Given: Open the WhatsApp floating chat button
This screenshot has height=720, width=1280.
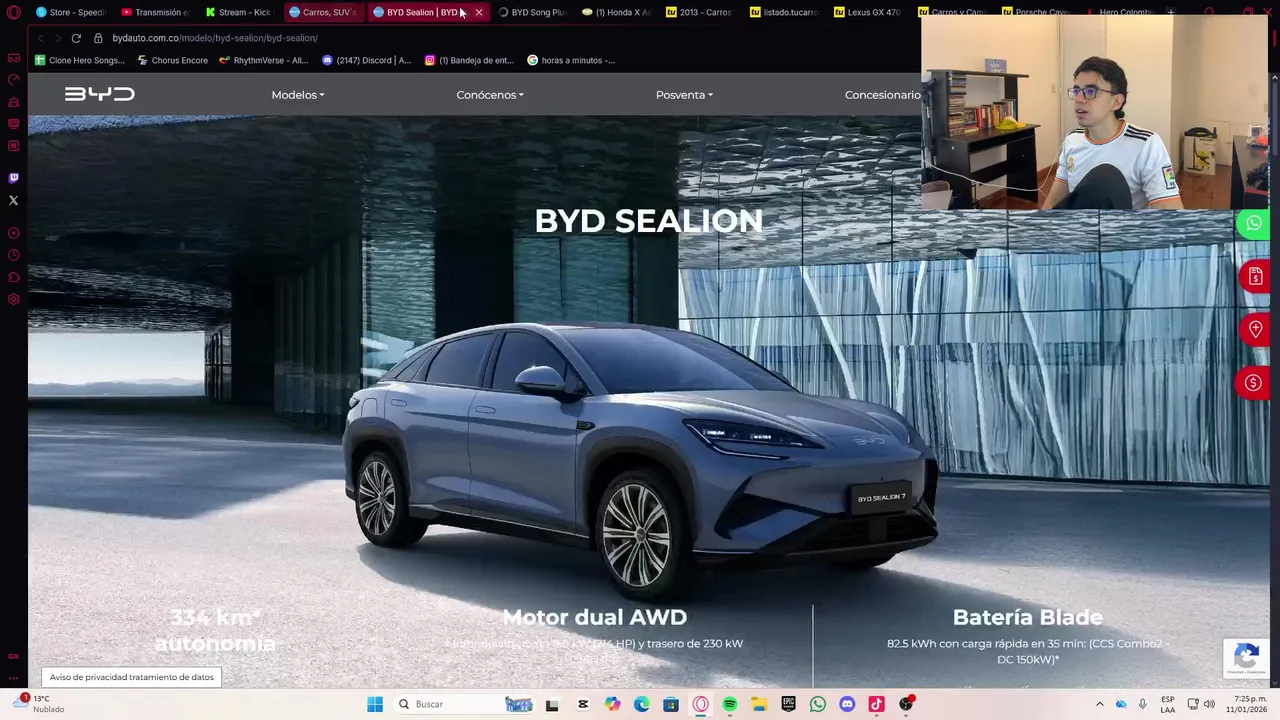Looking at the screenshot, I should pos(1253,223).
